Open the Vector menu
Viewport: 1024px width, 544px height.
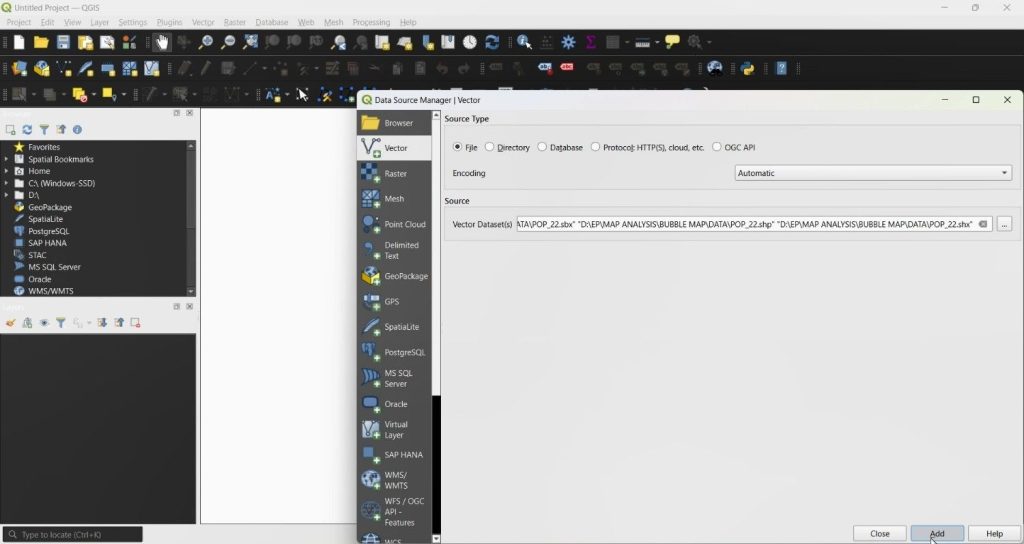coord(203,22)
